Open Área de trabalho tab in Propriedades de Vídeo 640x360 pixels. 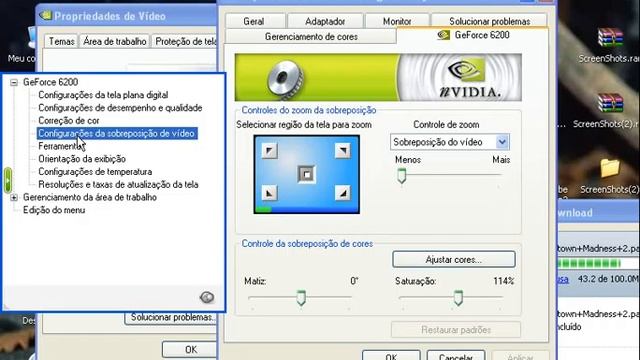[x=115, y=41]
